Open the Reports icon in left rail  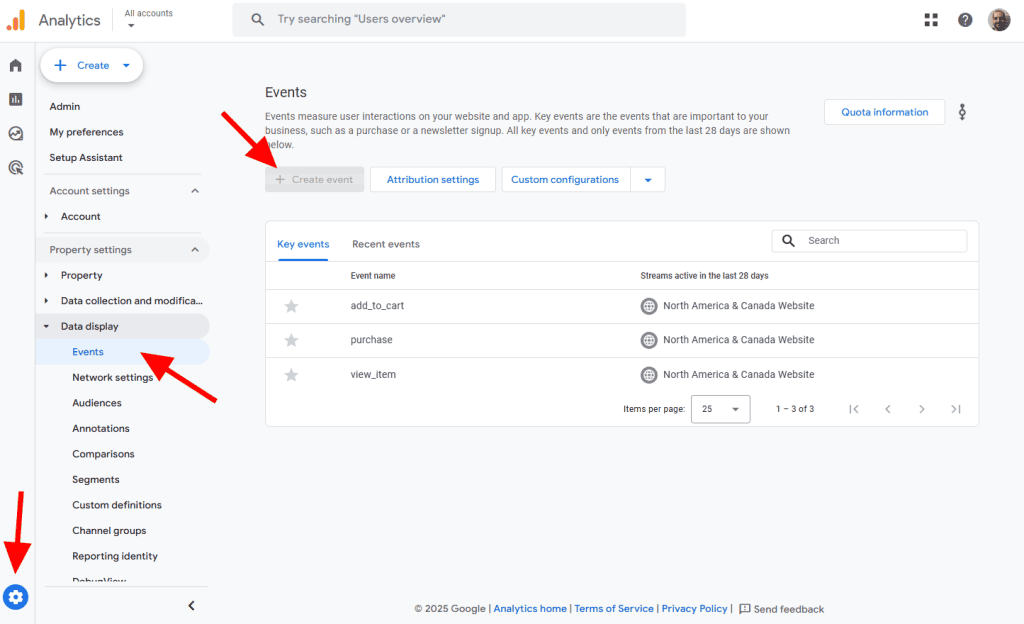tap(16, 99)
